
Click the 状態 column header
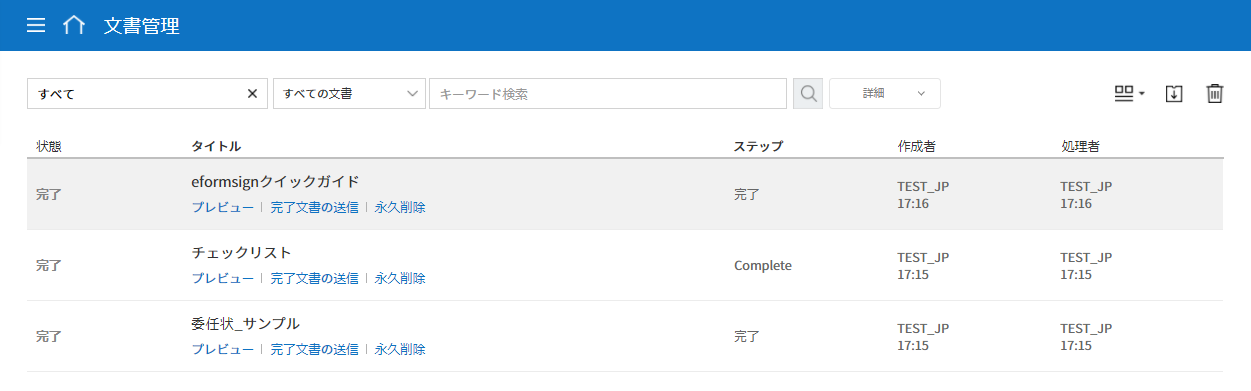click(49, 146)
